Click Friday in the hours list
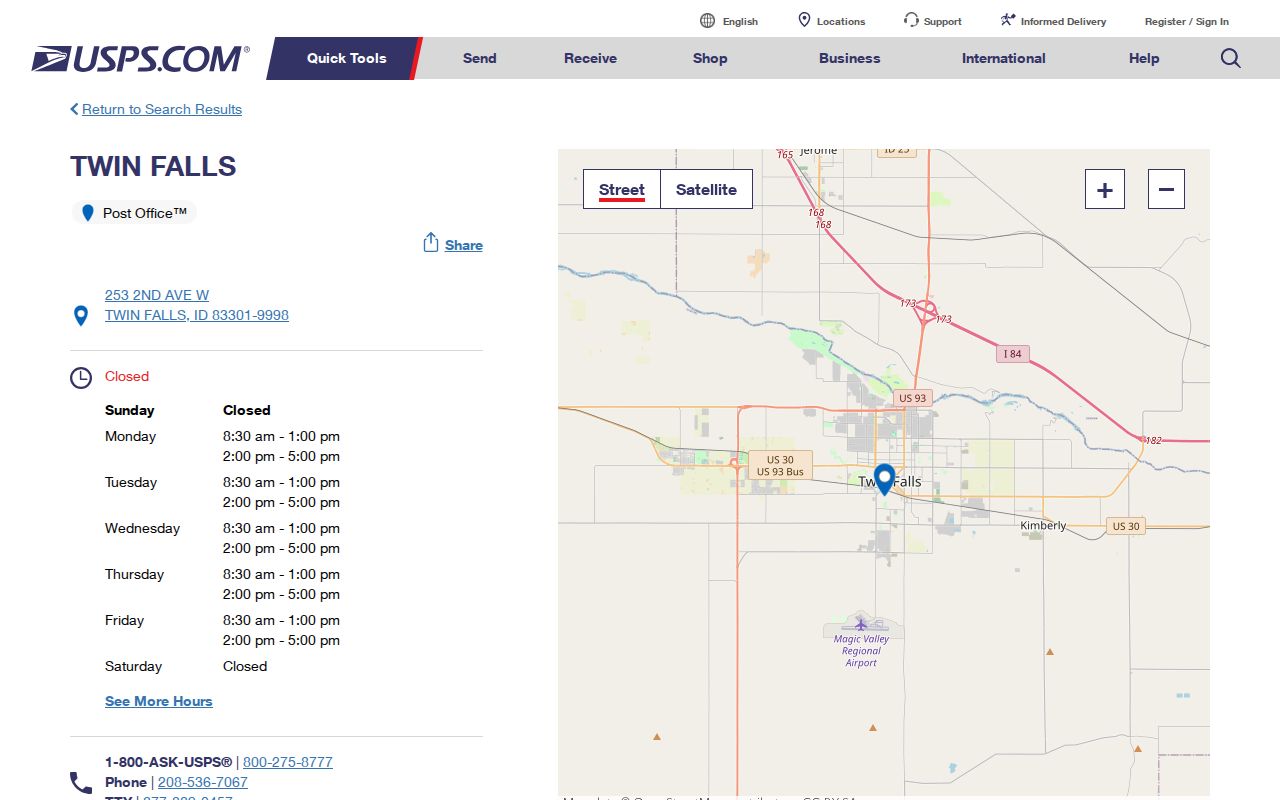Viewport: 1280px width, 800px height. click(125, 620)
